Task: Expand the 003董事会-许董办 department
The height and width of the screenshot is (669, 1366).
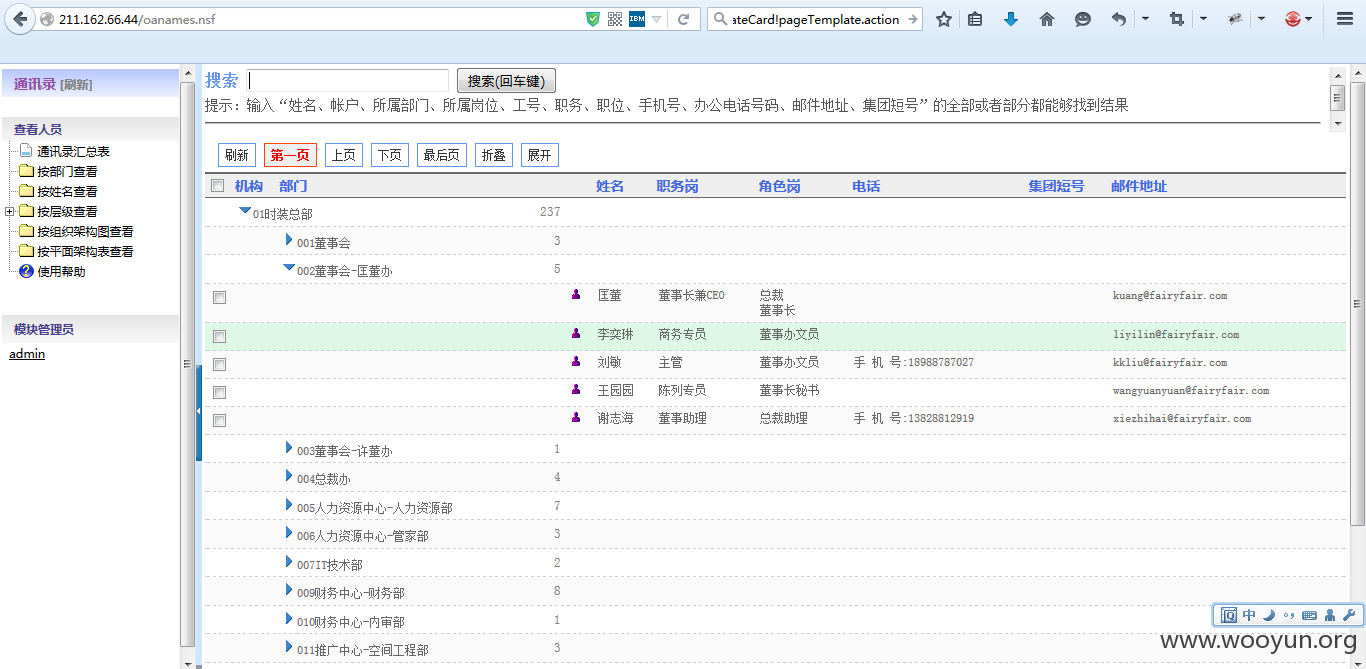Action: tap(289, 448)
